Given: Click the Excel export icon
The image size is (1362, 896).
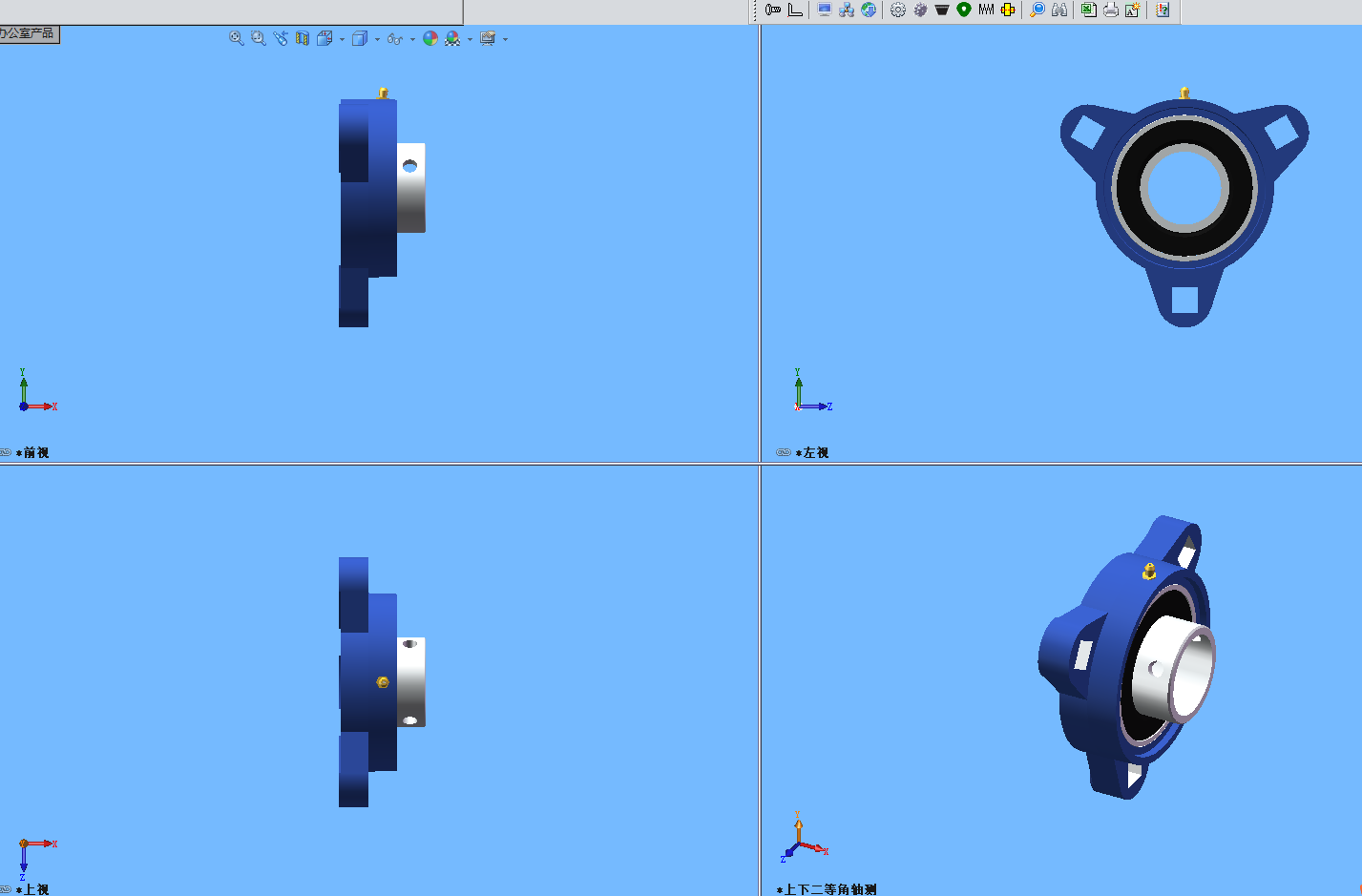Looking at the screenshot, I should 1089,10.
